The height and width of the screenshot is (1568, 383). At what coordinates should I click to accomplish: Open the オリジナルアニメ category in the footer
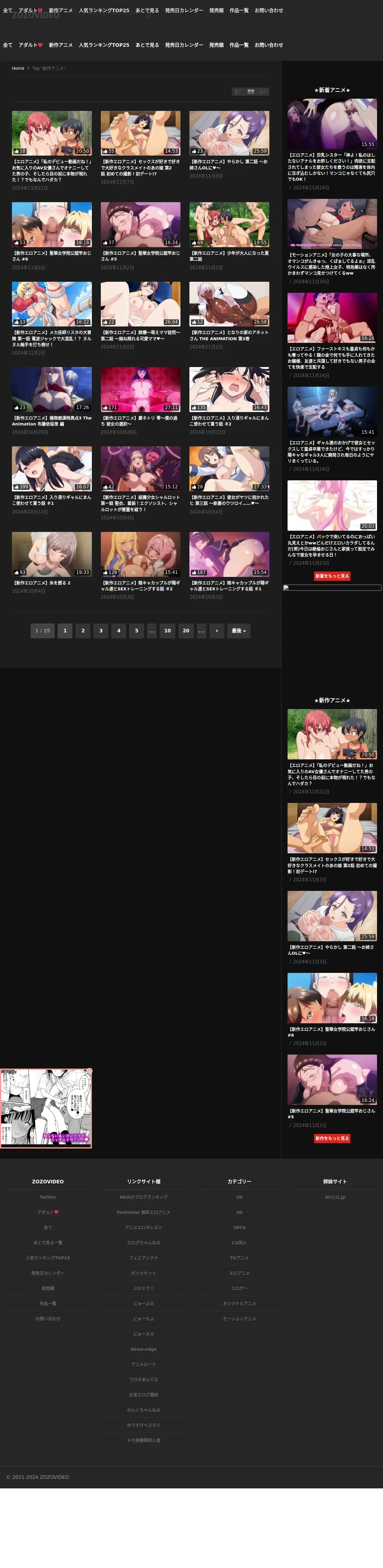tap(239, 1303)
